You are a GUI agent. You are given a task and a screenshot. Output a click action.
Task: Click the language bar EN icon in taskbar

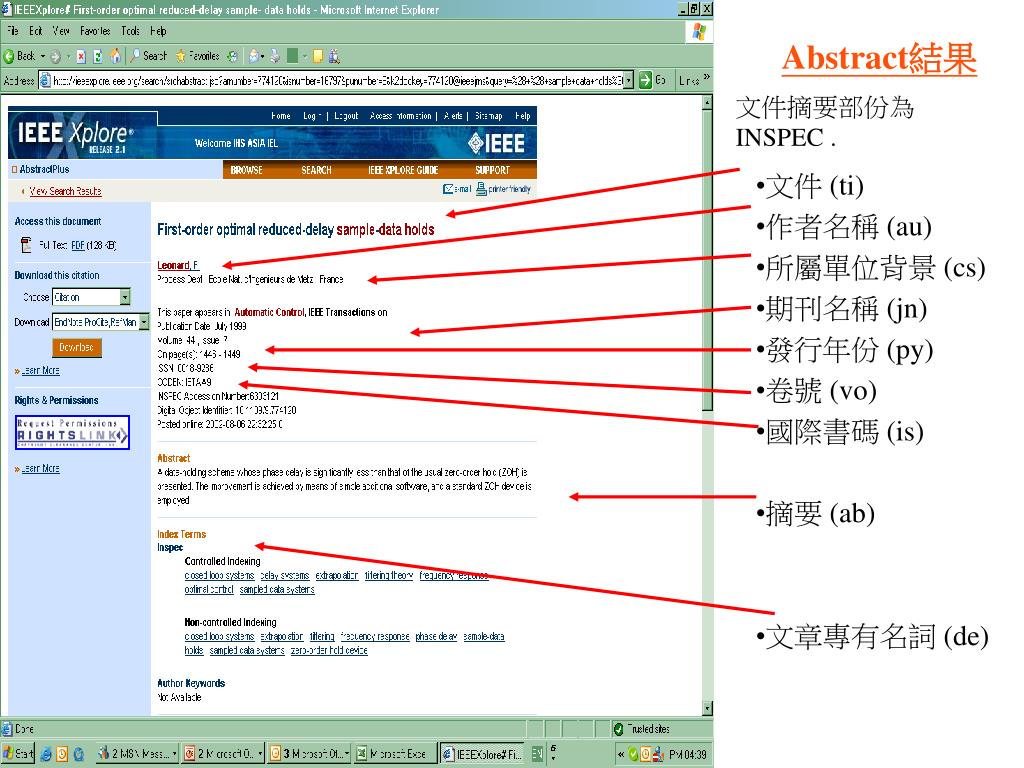click(537, 754)
